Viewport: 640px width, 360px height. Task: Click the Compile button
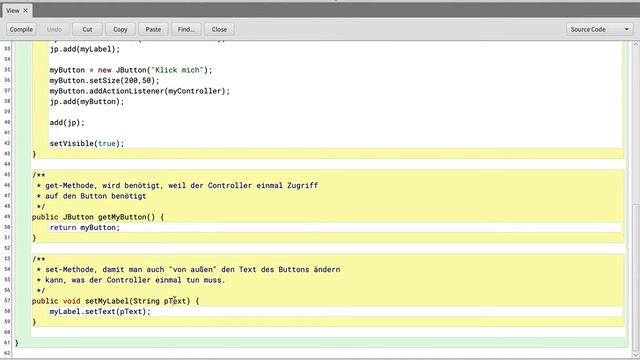[x=21, y=29]
